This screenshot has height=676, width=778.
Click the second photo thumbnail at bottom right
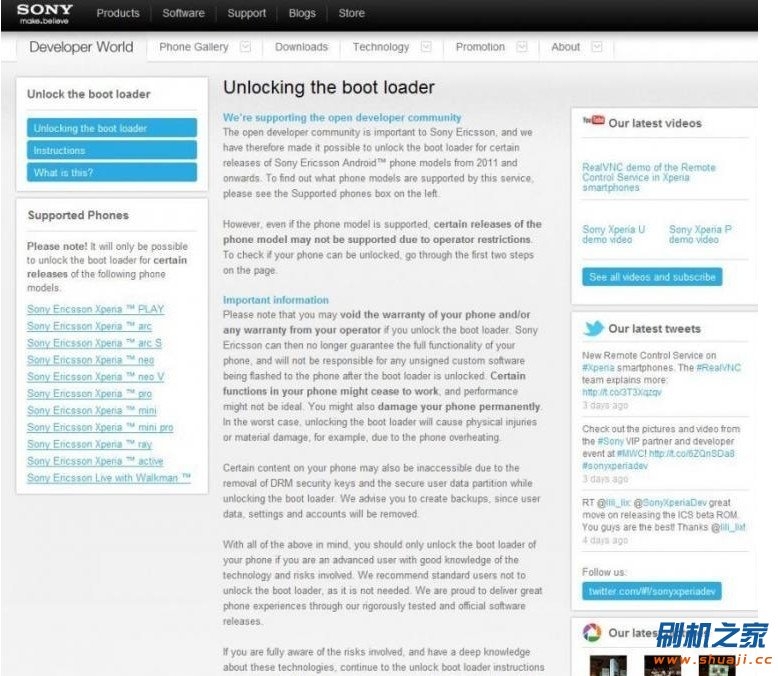(662, 666)
